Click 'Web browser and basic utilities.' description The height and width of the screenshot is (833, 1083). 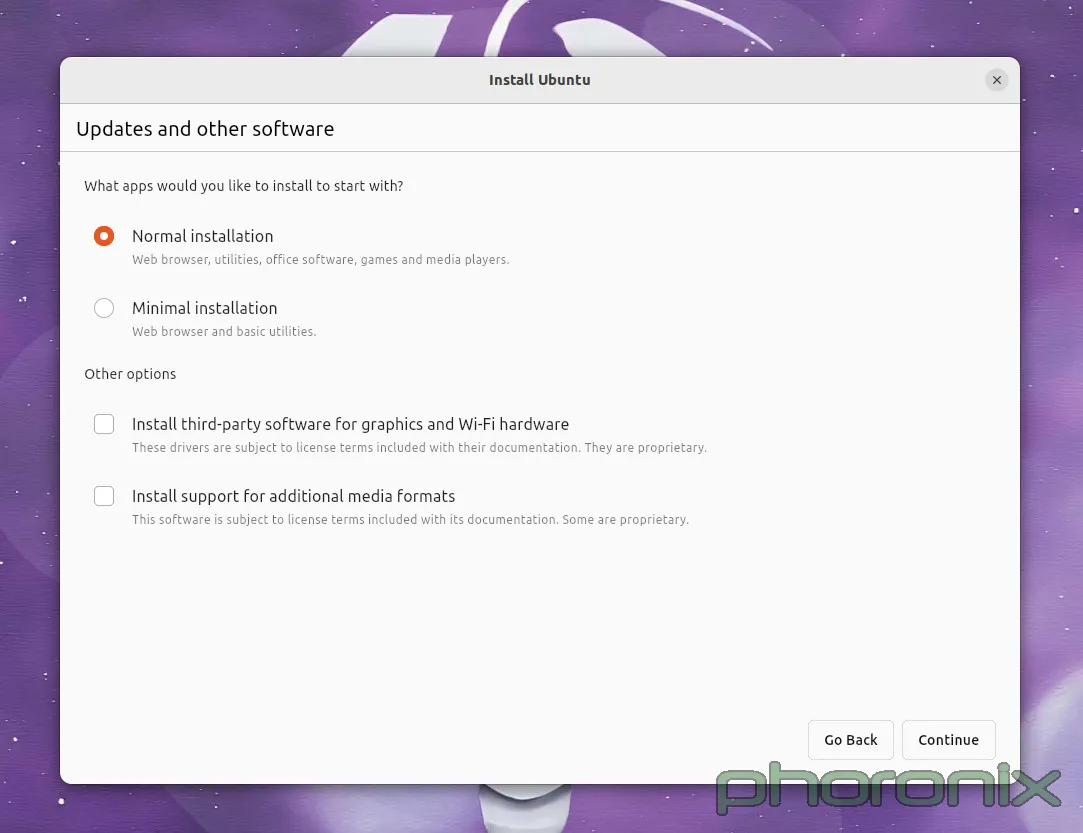(x=224, y=332)
